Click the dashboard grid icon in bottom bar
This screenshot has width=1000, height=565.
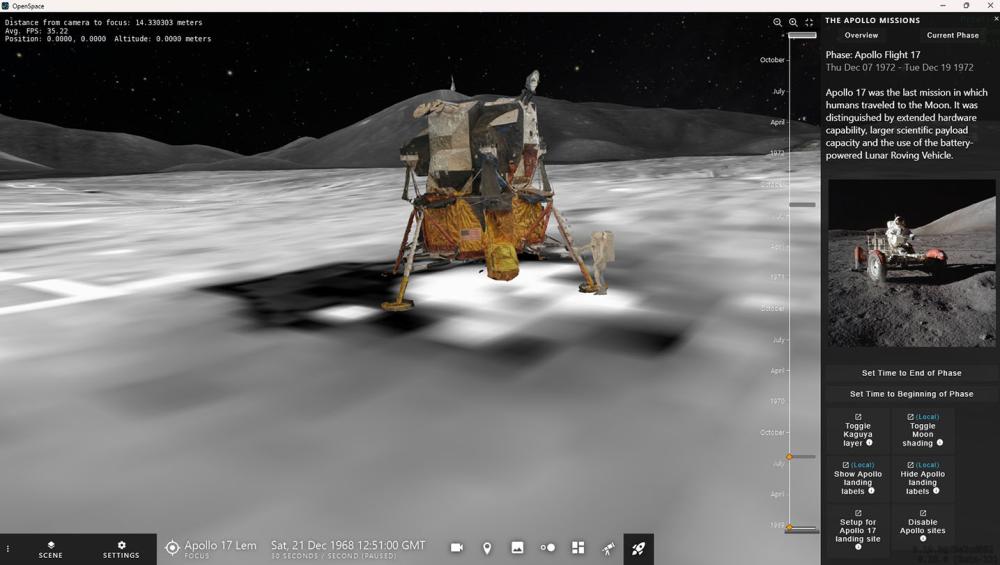coord(578,548)
